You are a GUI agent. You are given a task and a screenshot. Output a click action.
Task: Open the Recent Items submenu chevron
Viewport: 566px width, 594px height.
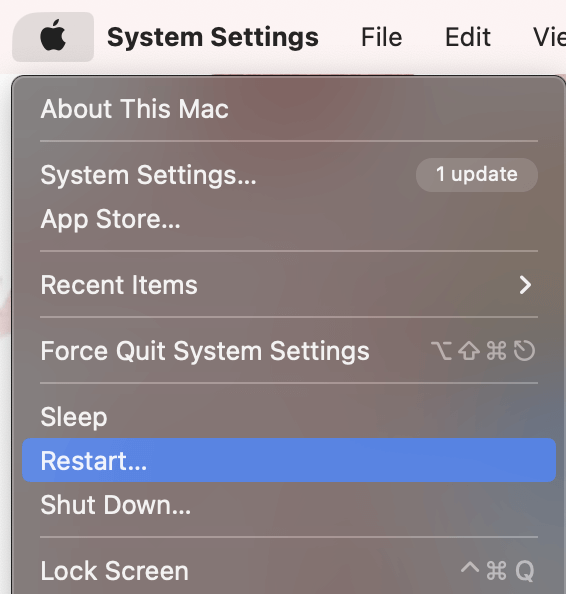coord(525,285)
